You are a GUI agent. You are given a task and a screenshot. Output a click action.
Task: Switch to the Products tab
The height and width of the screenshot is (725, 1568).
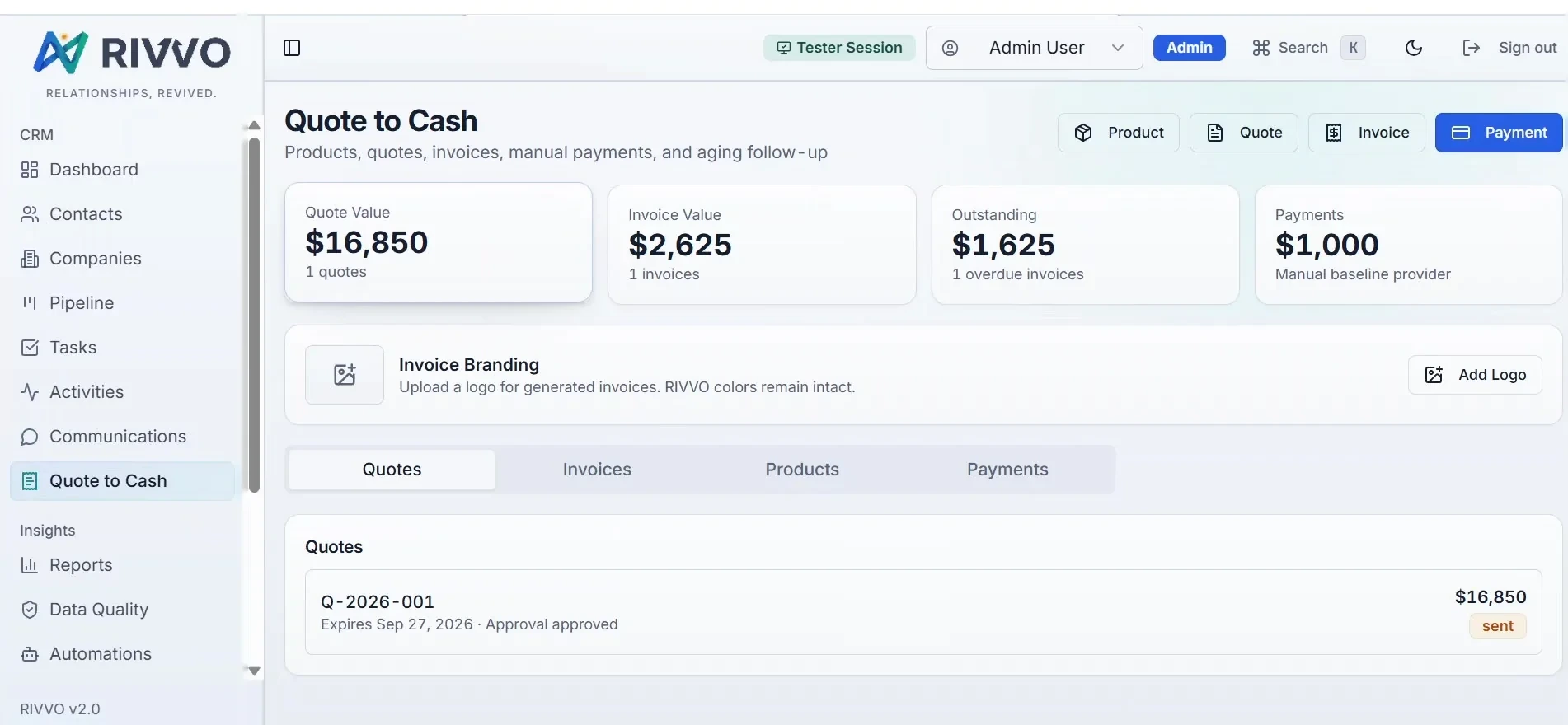802,470
